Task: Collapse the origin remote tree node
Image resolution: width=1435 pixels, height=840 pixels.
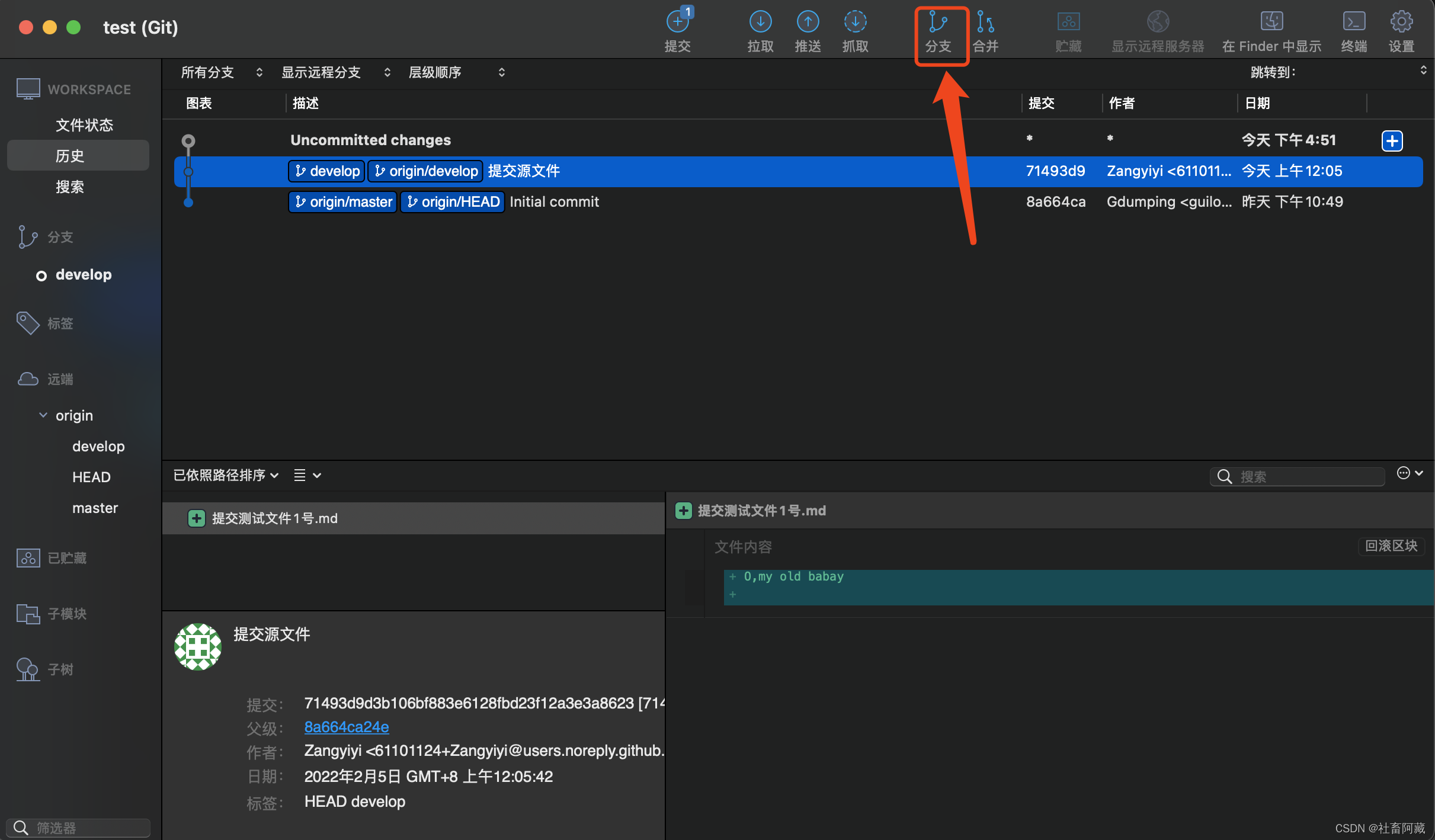Action: (x=43, y=415)
